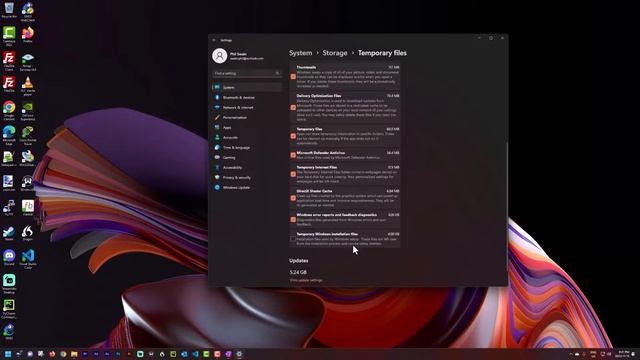640x360 pixels.
Task: Uncheck Microsoft Defender Antivirus checkbox
Action: pos(293,155)
